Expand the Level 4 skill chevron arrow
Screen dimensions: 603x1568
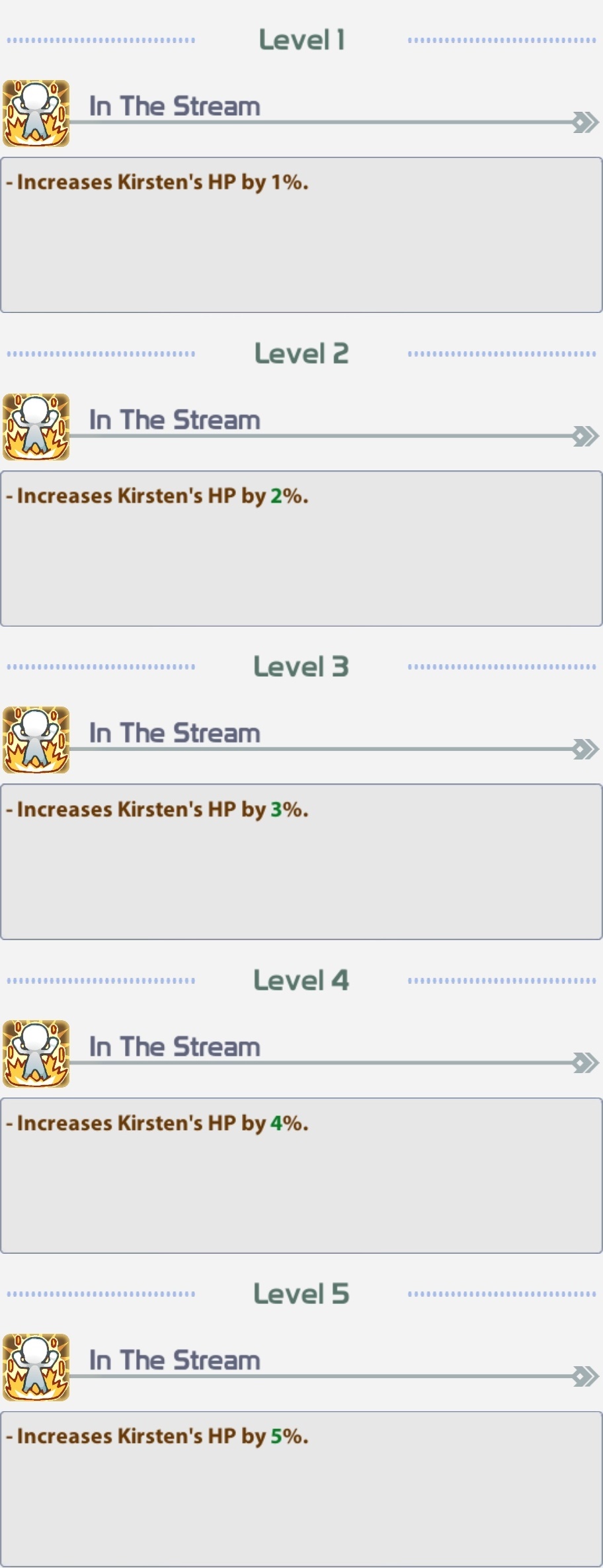pos(586,1063)
